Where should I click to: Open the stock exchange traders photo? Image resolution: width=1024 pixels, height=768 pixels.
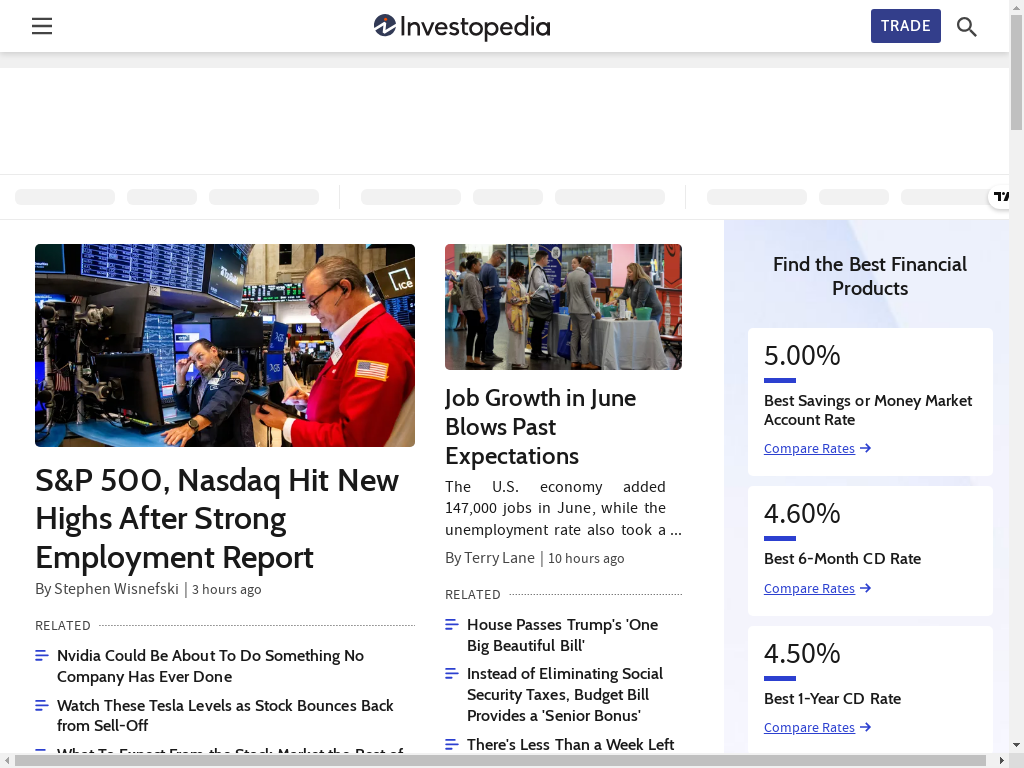coord(225,345)
